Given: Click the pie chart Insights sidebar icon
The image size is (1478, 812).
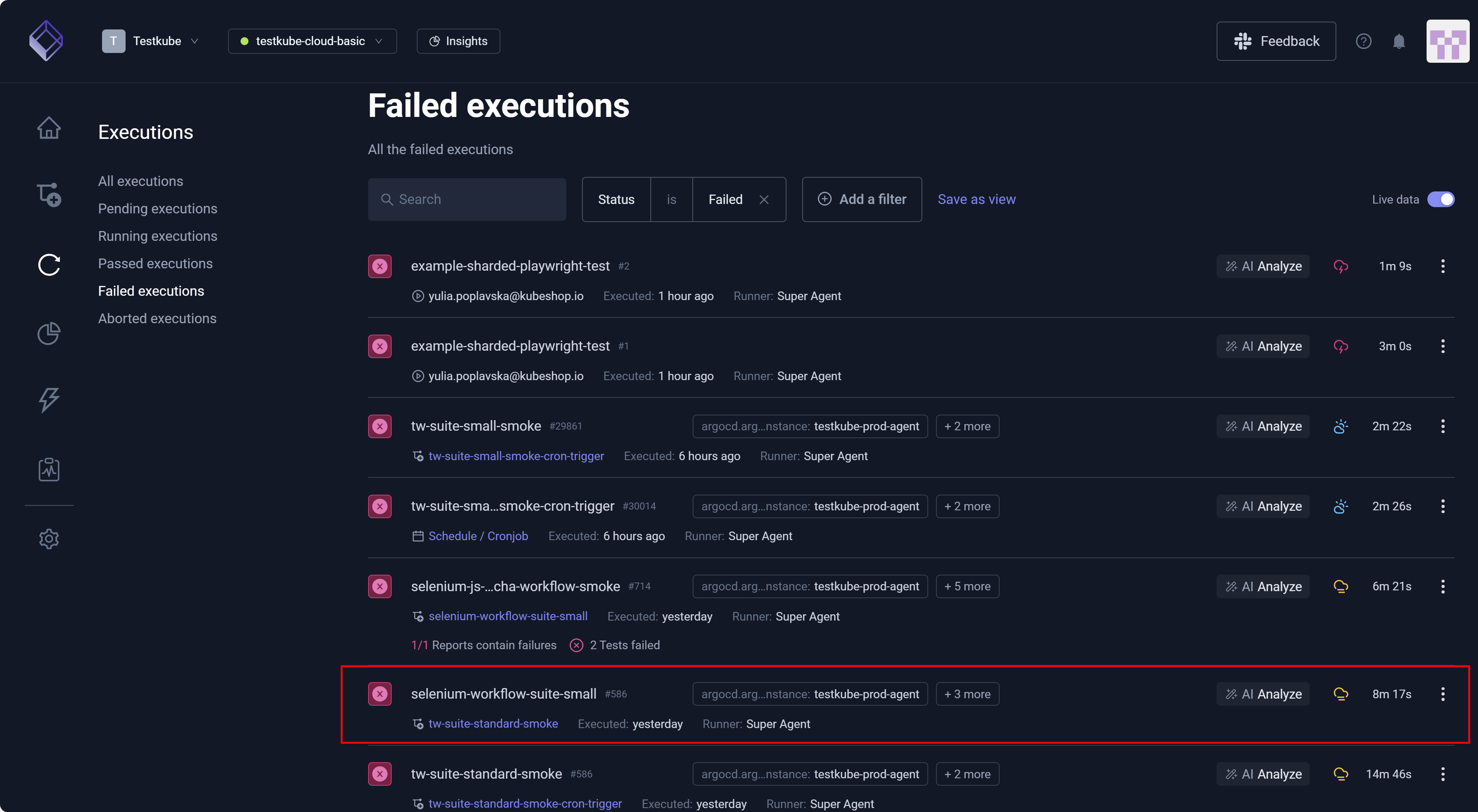Looking at the screenshot, I should pos(49,333).
